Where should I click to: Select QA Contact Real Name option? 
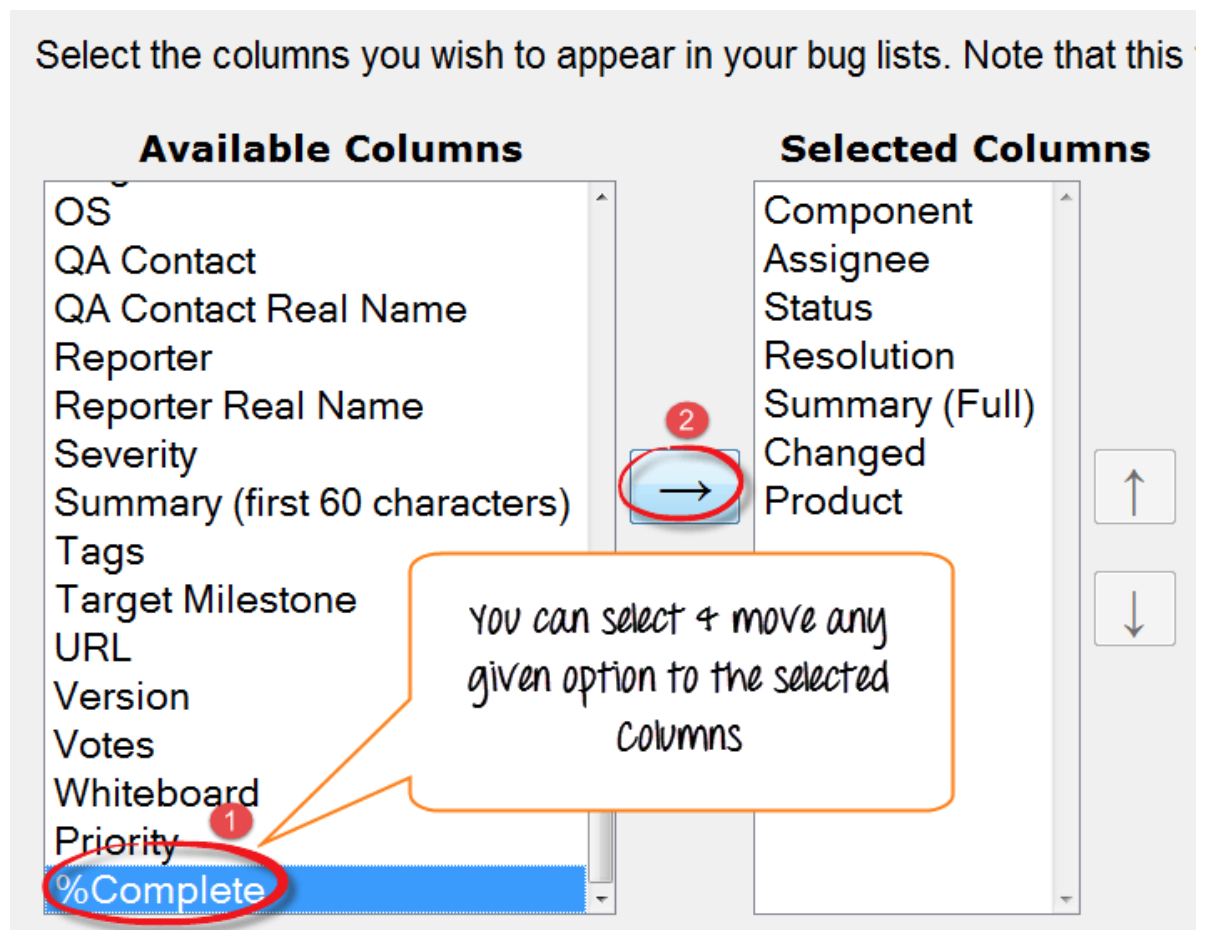coord(260,309)
